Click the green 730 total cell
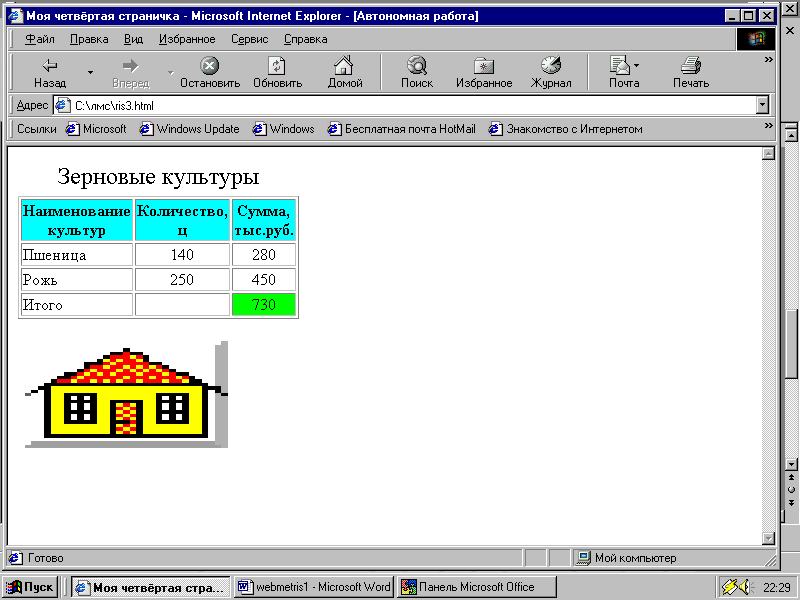The height and width of the screenshot is (600, 800). point(264,305)
